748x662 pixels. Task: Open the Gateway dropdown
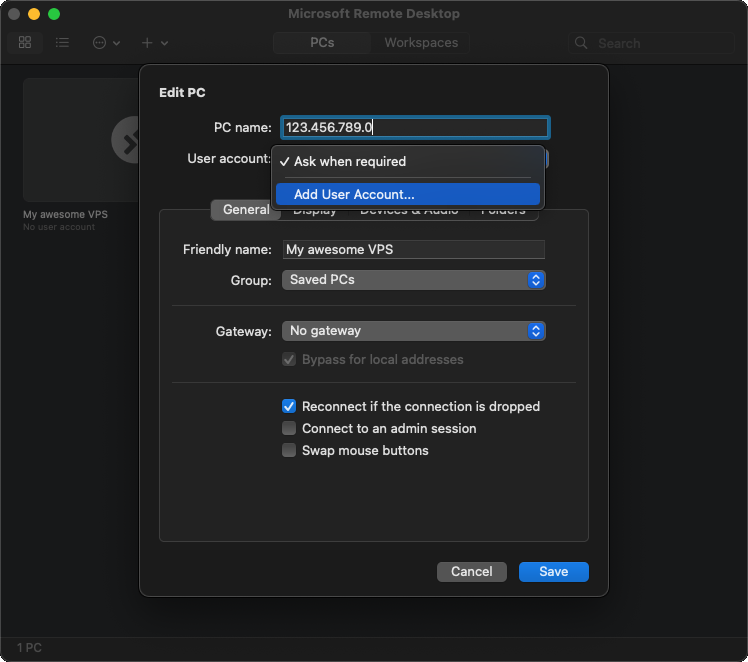tap(413, 331)
